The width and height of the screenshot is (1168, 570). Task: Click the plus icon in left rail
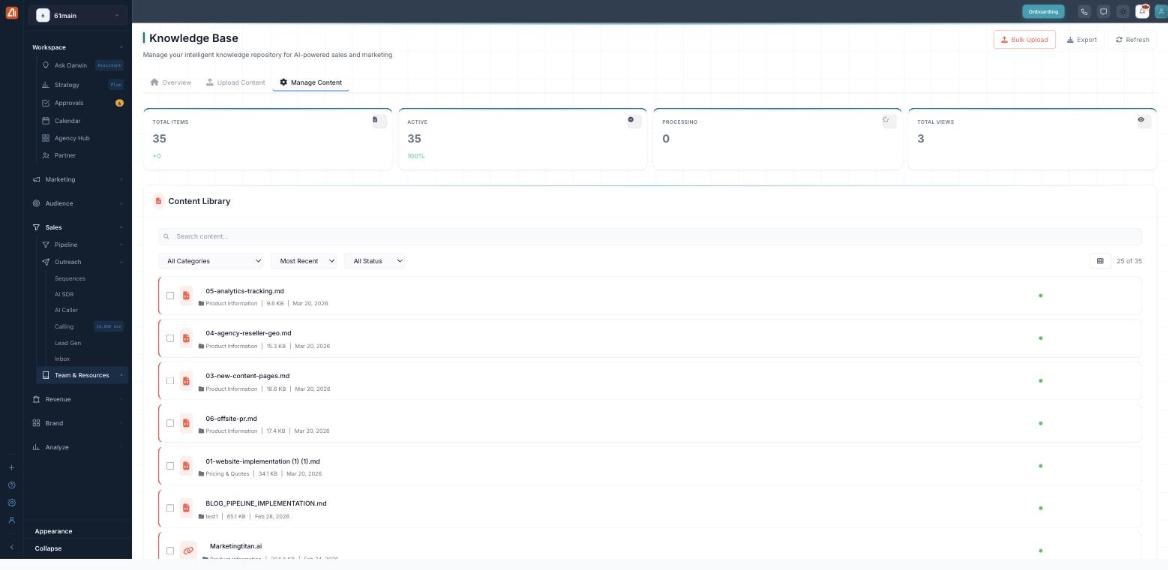(11, 468)
